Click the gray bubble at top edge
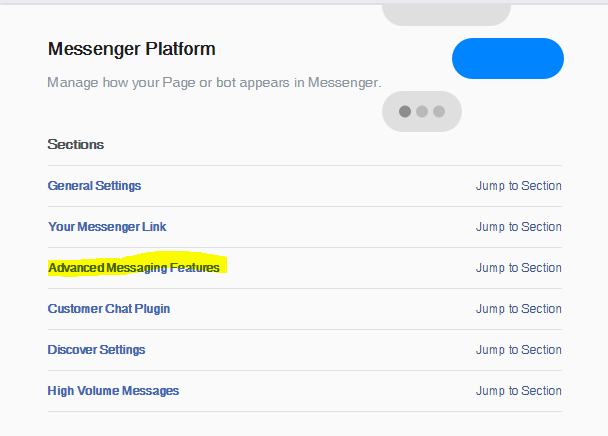 tap(446, 15)
